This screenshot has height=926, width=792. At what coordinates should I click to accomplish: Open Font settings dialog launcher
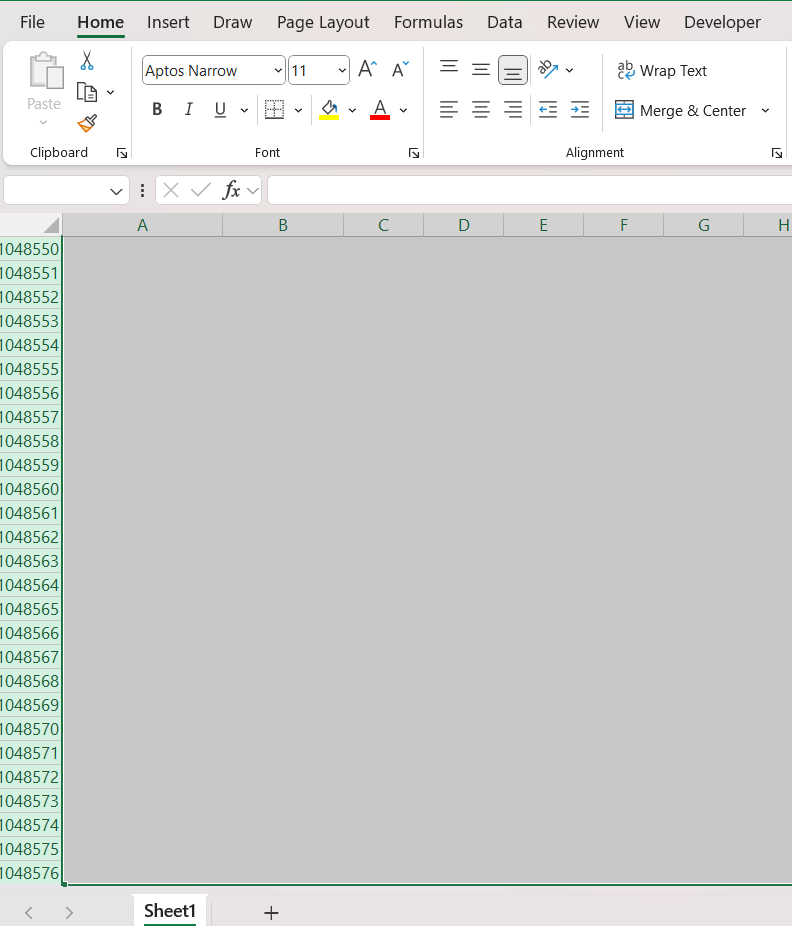click(x=414, y=154)
